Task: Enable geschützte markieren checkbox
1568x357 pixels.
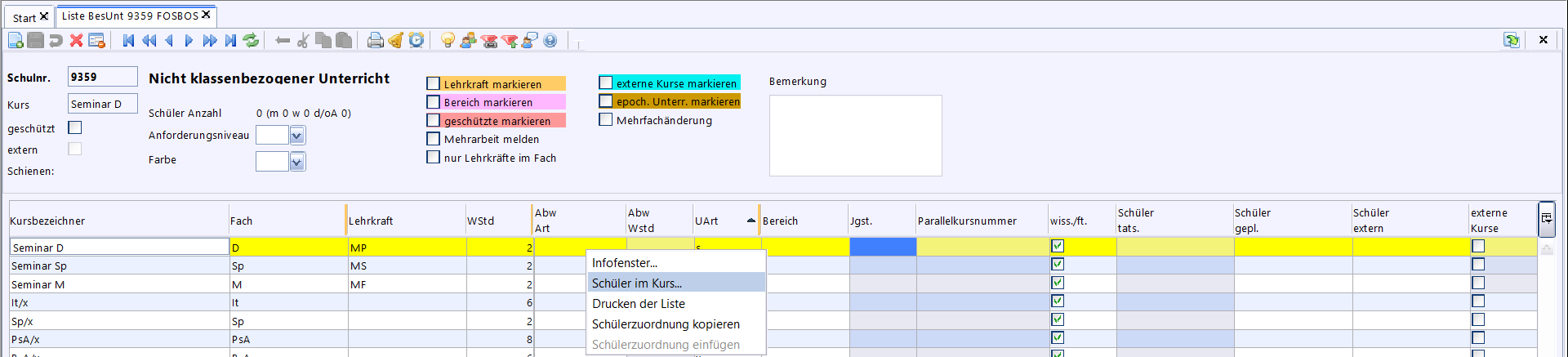Action: point(434,120)
